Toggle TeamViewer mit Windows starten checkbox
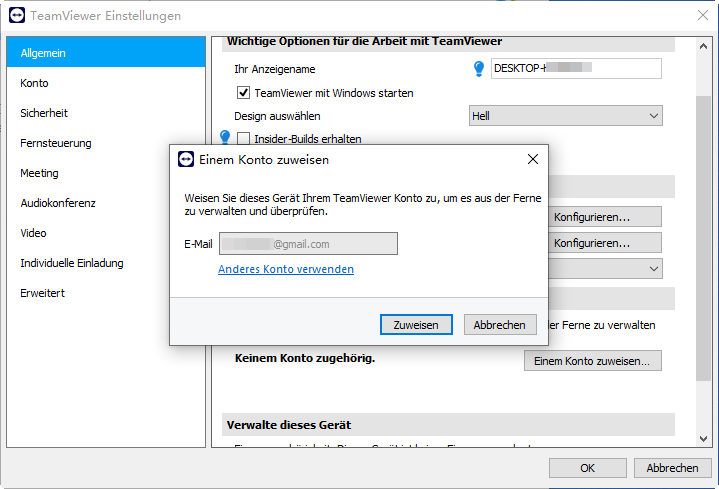This screenshot has height=489, width=719. tap(242, 93)
